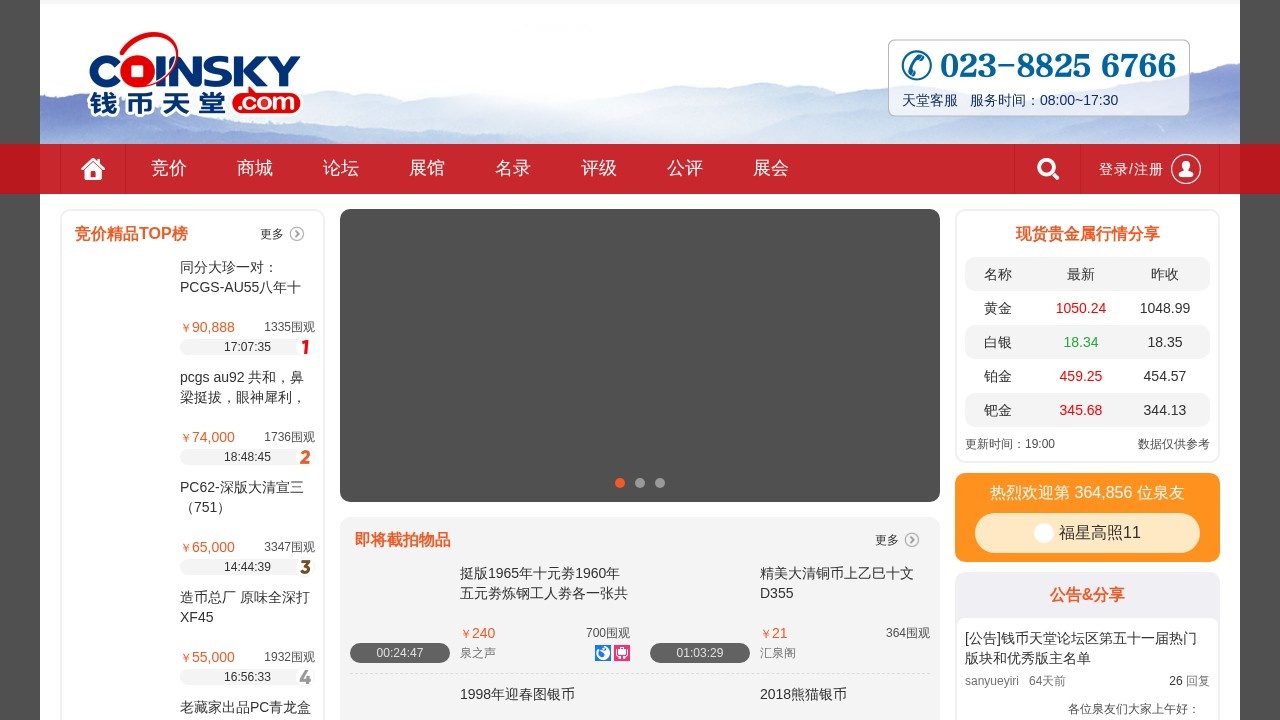This screenshot has height=720, width=1280.
Task: Click the 登录/注册 link
Action: [1130, 170]
